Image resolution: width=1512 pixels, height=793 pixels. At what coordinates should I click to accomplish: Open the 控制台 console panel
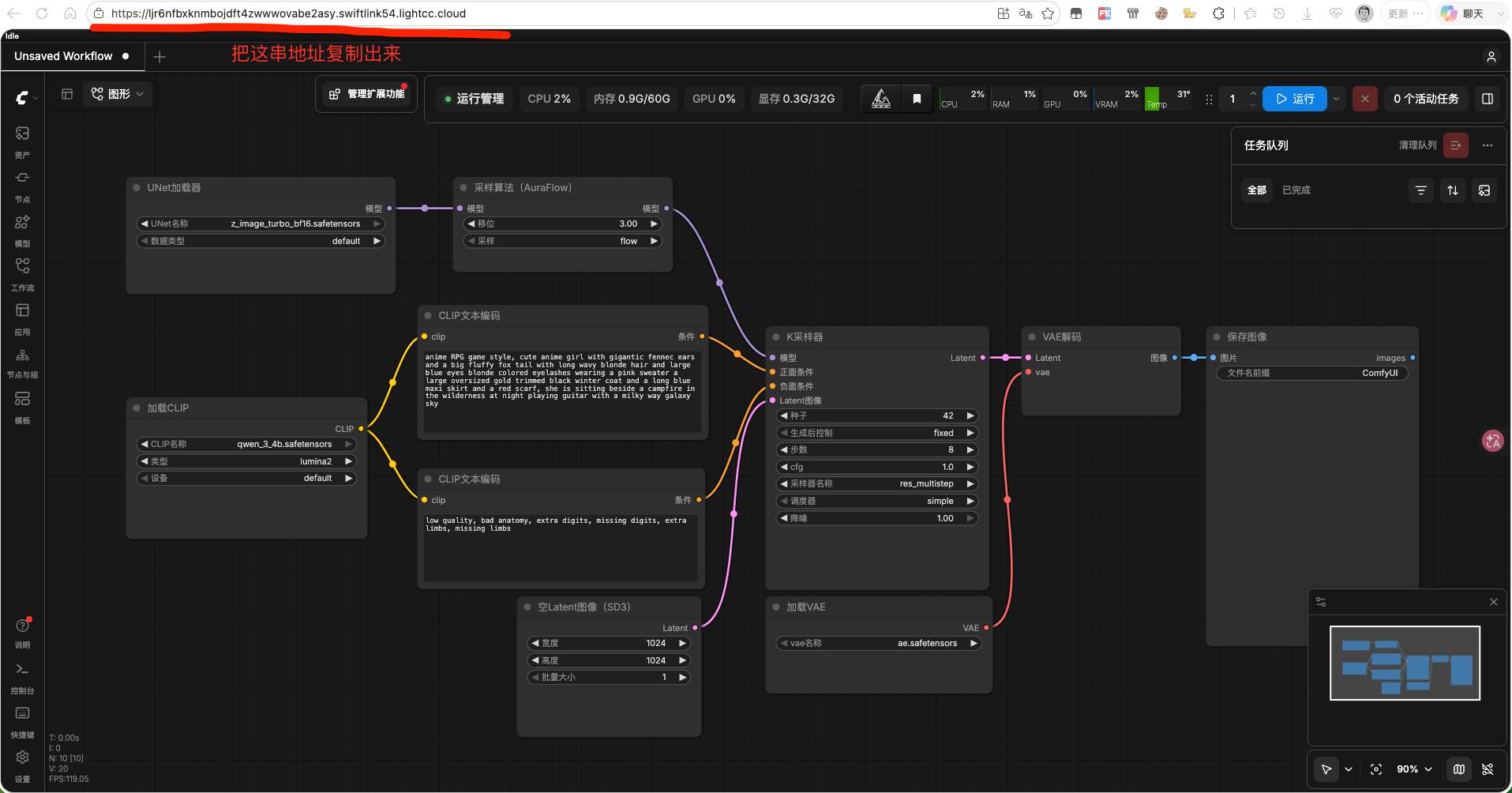click(22, 677)
